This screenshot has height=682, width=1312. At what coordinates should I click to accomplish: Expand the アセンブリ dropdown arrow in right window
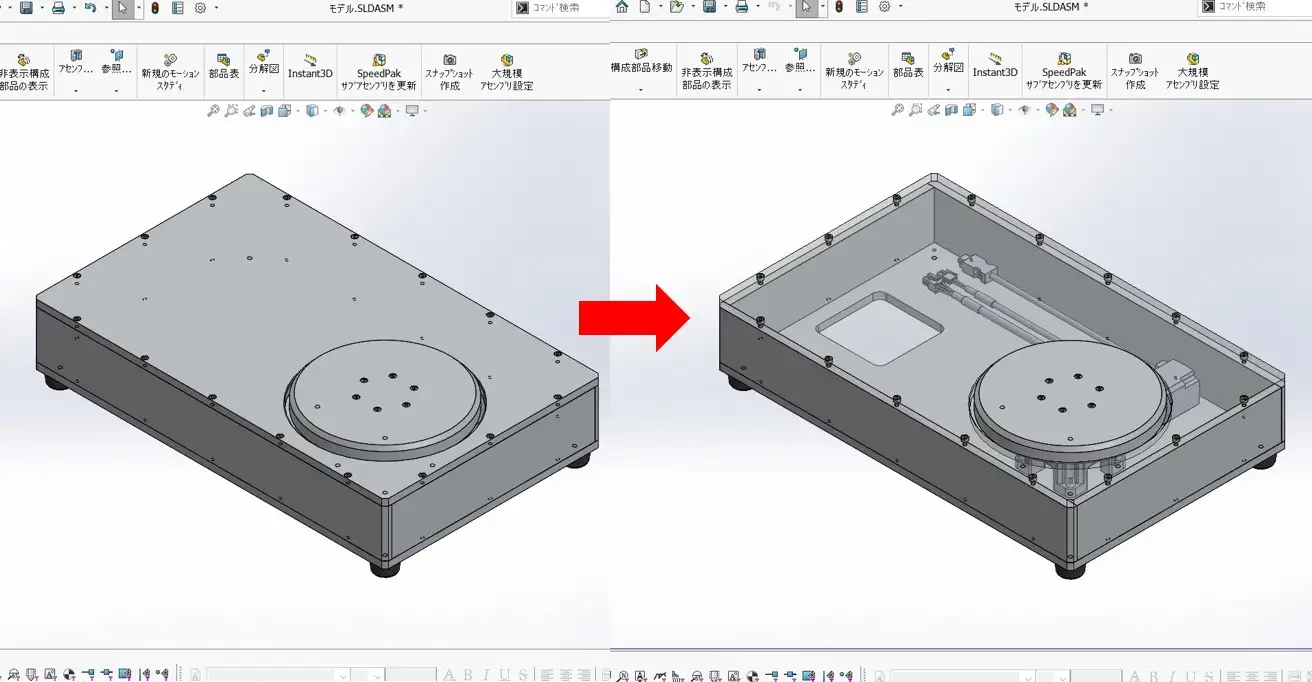tap(759, 91)
